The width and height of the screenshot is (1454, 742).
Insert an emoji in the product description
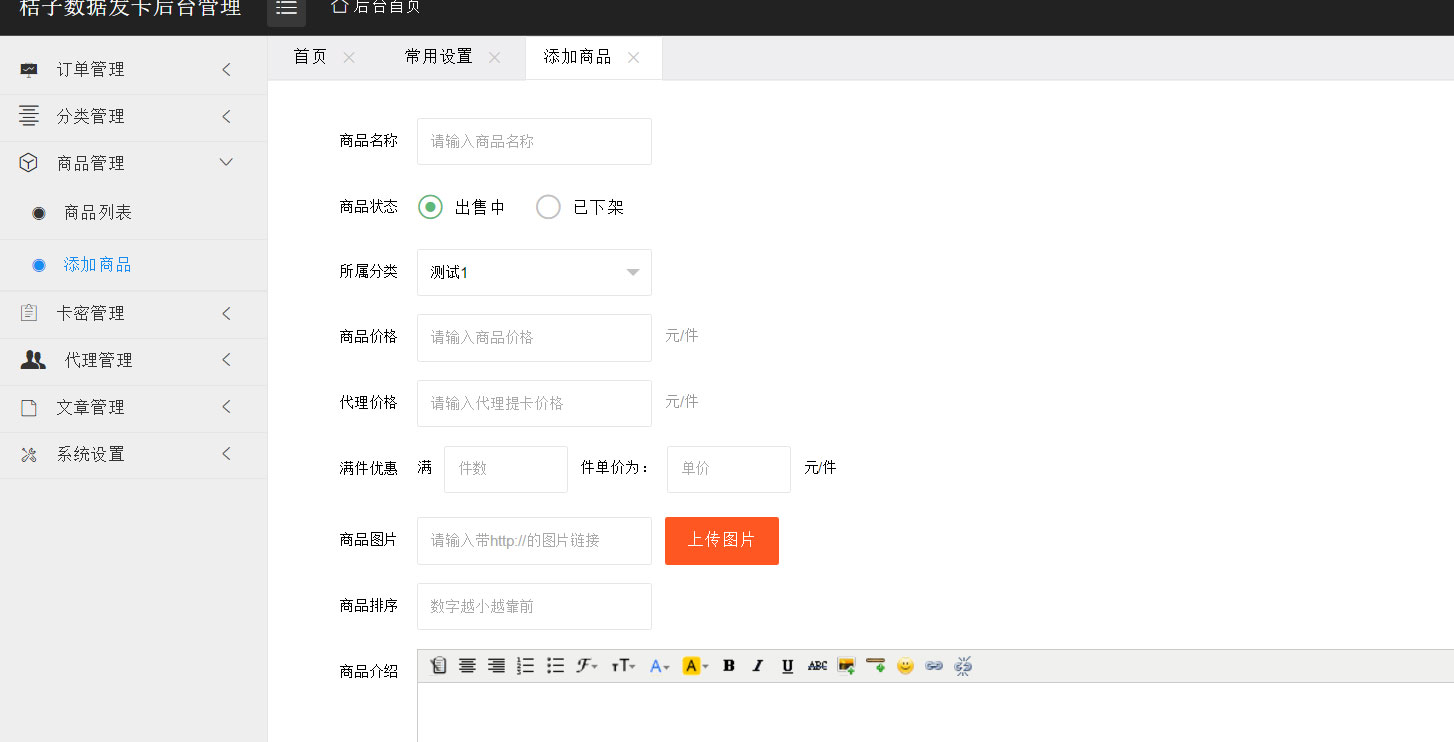coord(905,665)
